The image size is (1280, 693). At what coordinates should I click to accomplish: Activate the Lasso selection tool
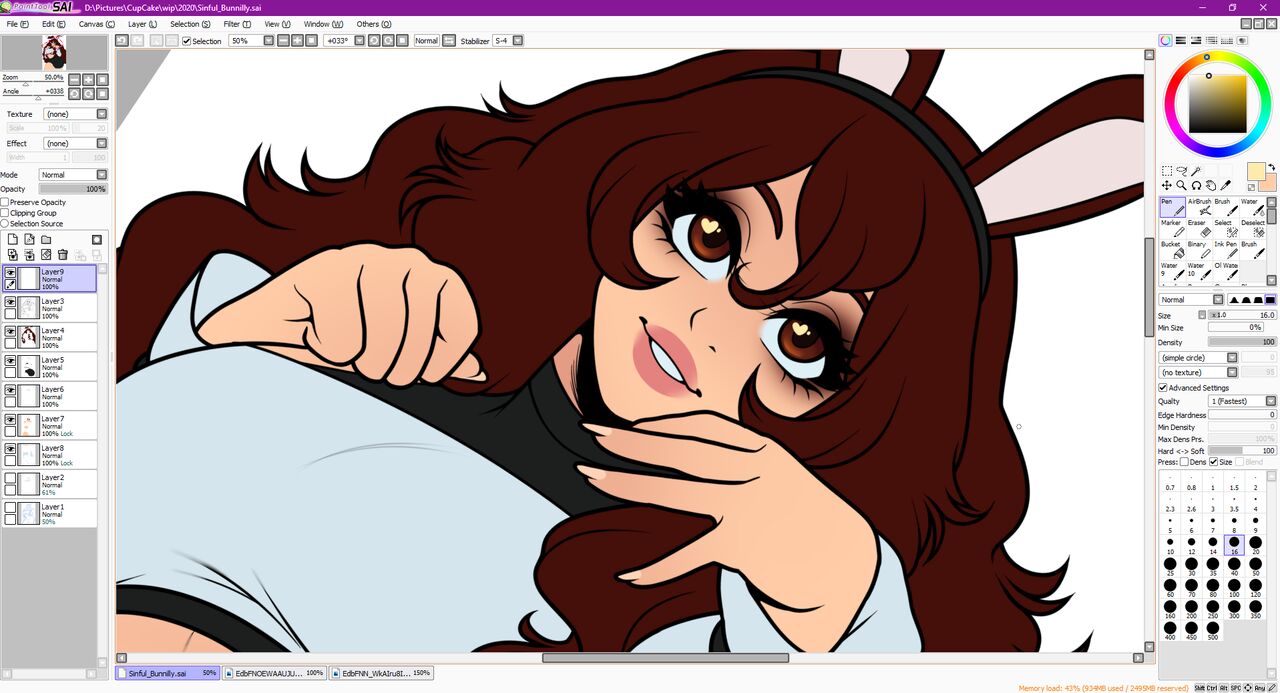point(1181,171)
